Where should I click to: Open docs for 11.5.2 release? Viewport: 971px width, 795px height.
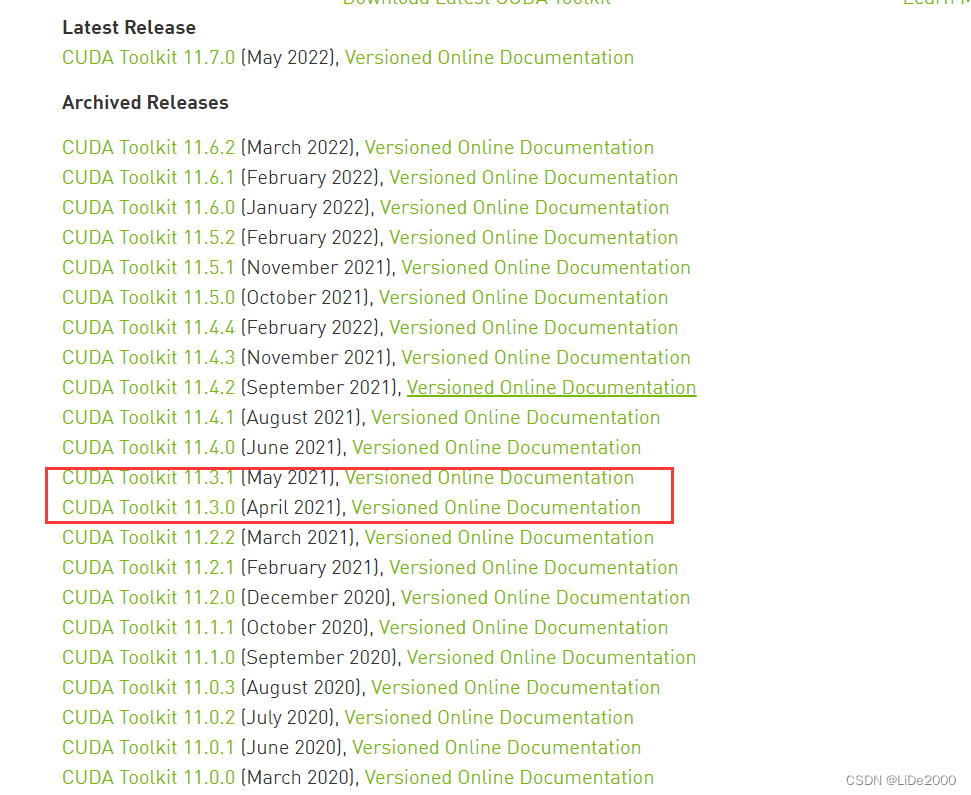pyautogui.click(x=533, y=238)
